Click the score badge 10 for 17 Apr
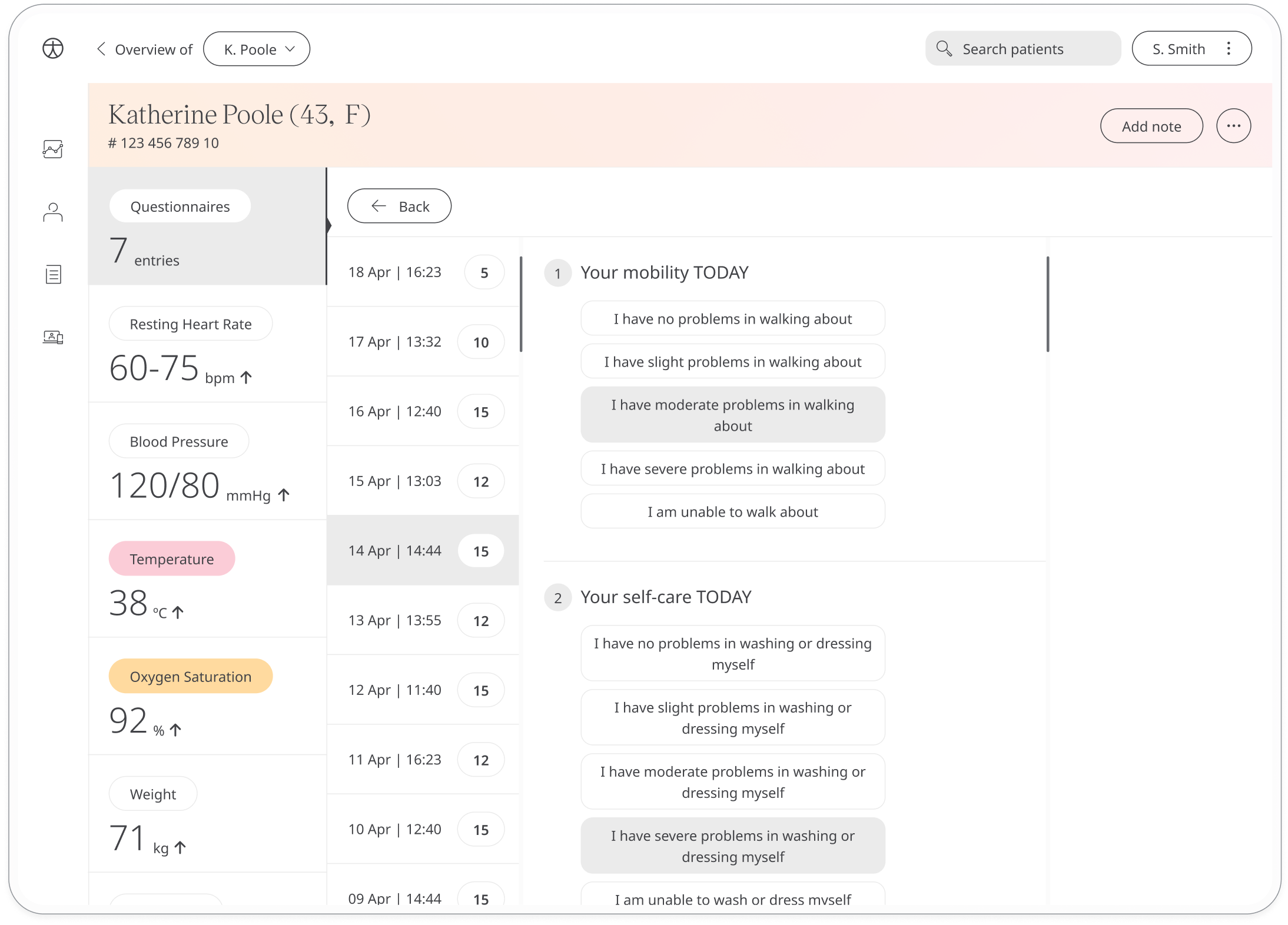Screen dimensions: 1288x925 (x=481, y=342)
